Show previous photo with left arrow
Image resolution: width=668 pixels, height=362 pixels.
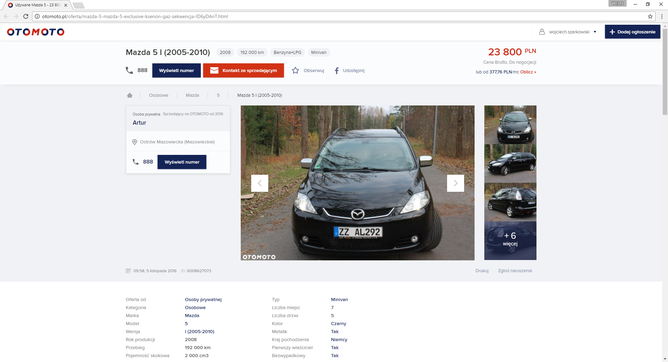click(x=259, y=183)
